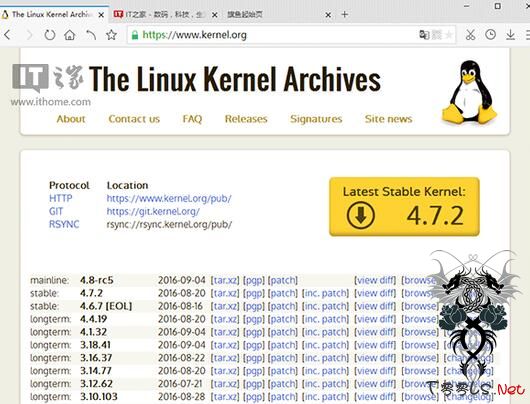Browse the longterm 3.16.37 tree

(420, 358)
